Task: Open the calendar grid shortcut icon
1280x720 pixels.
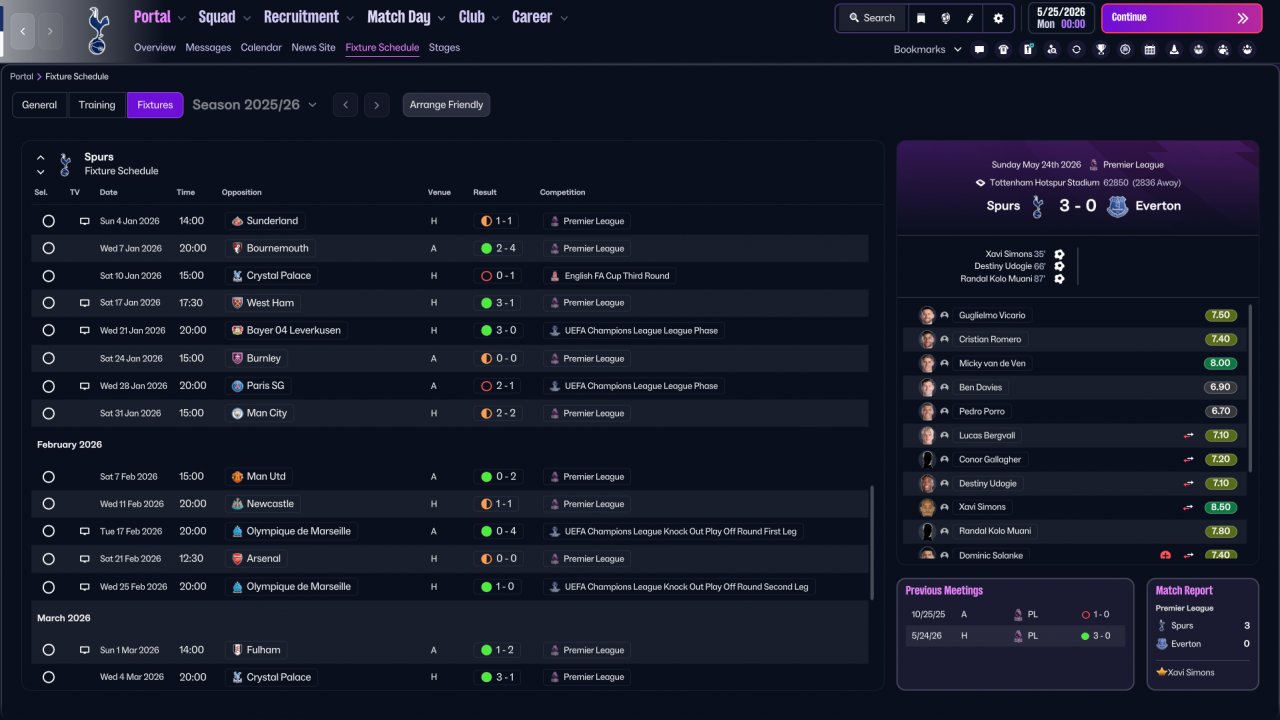Action: [1150, 49]
